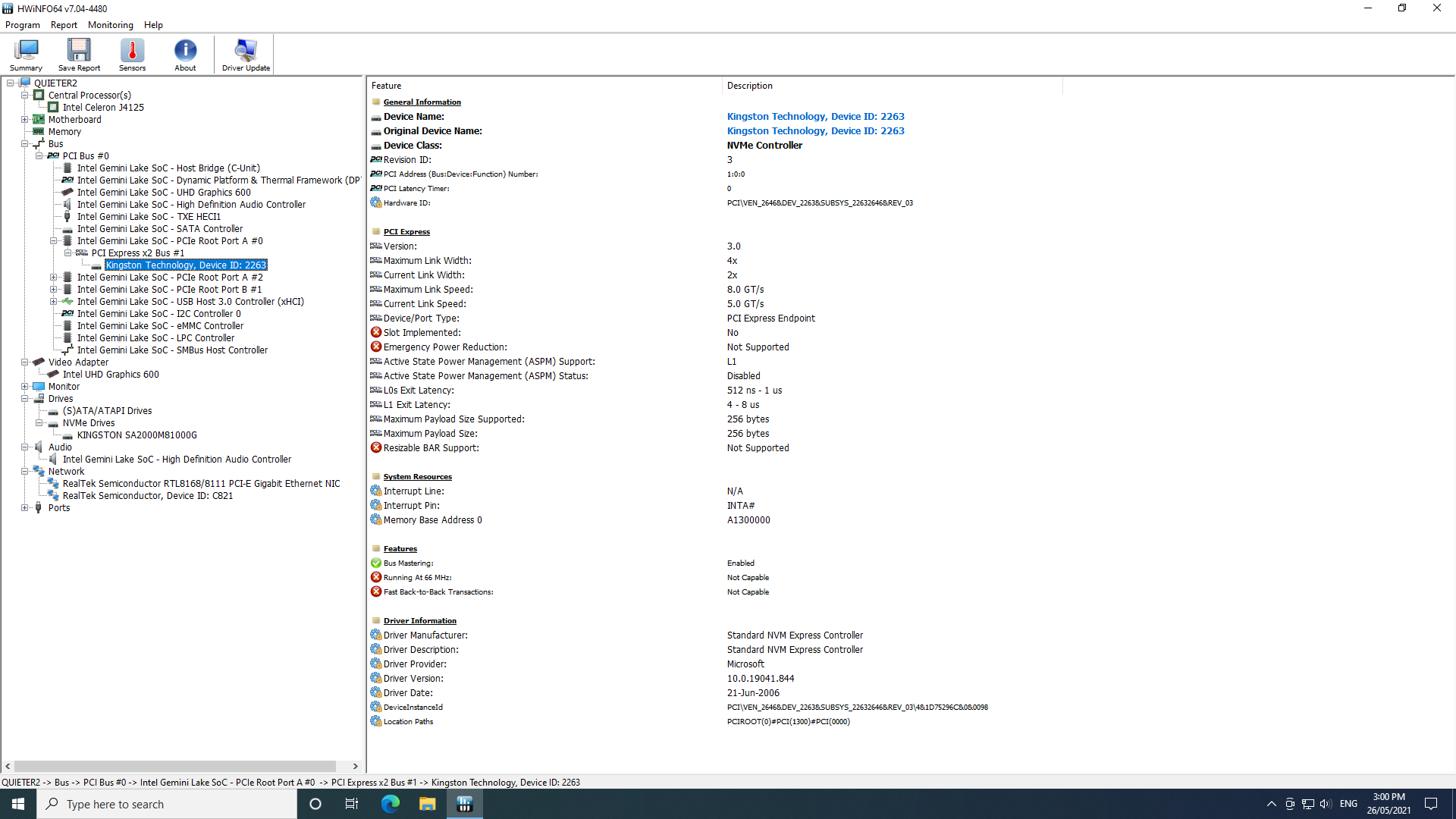Select the LPC Controller device

(x=155, y=338)
